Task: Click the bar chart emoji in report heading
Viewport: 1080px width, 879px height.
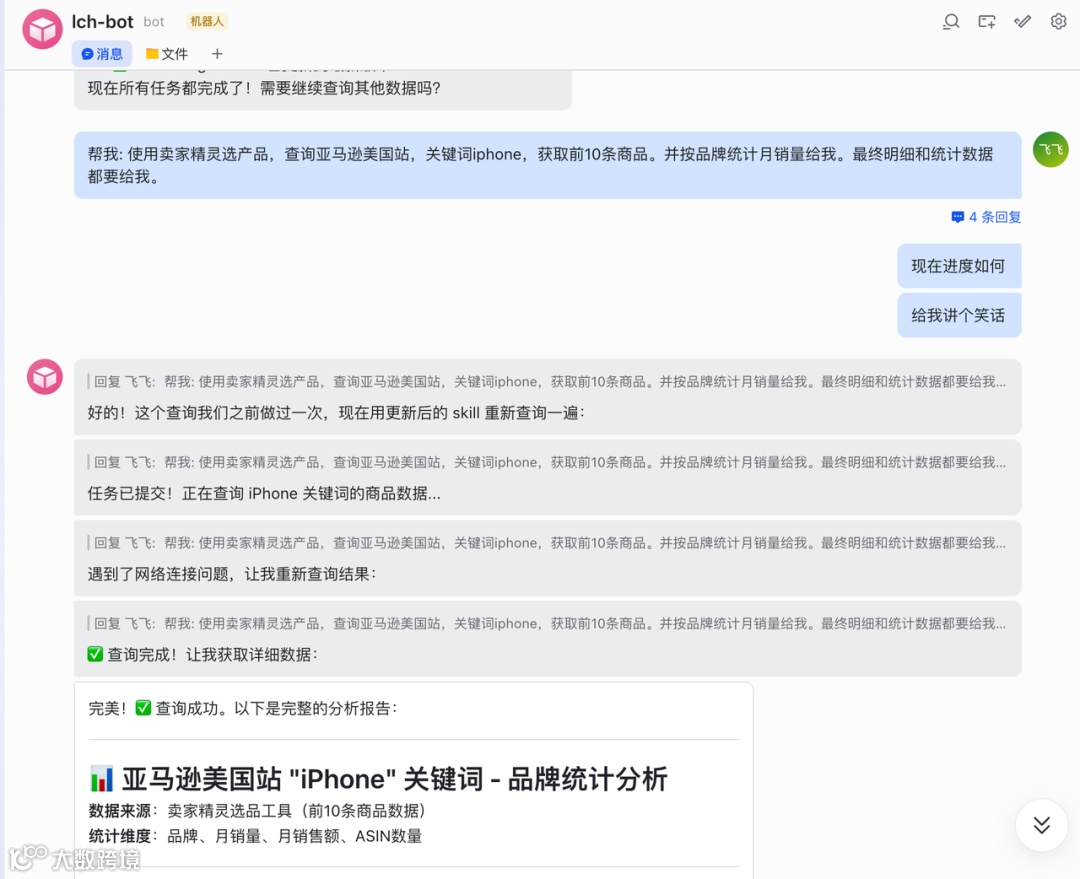Action: [102, 779]
